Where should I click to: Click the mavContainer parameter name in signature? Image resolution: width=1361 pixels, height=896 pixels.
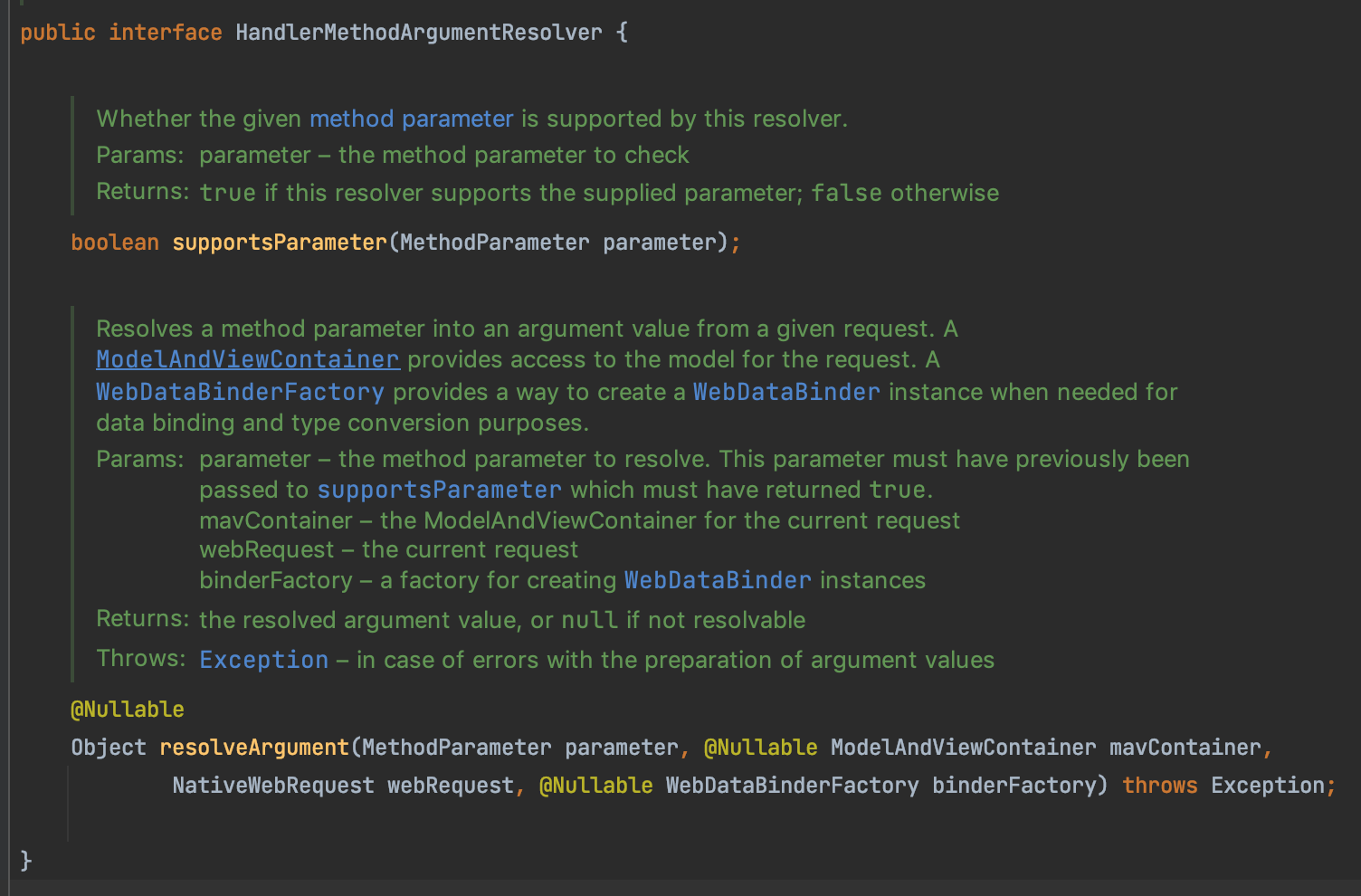click(1185, 748)
